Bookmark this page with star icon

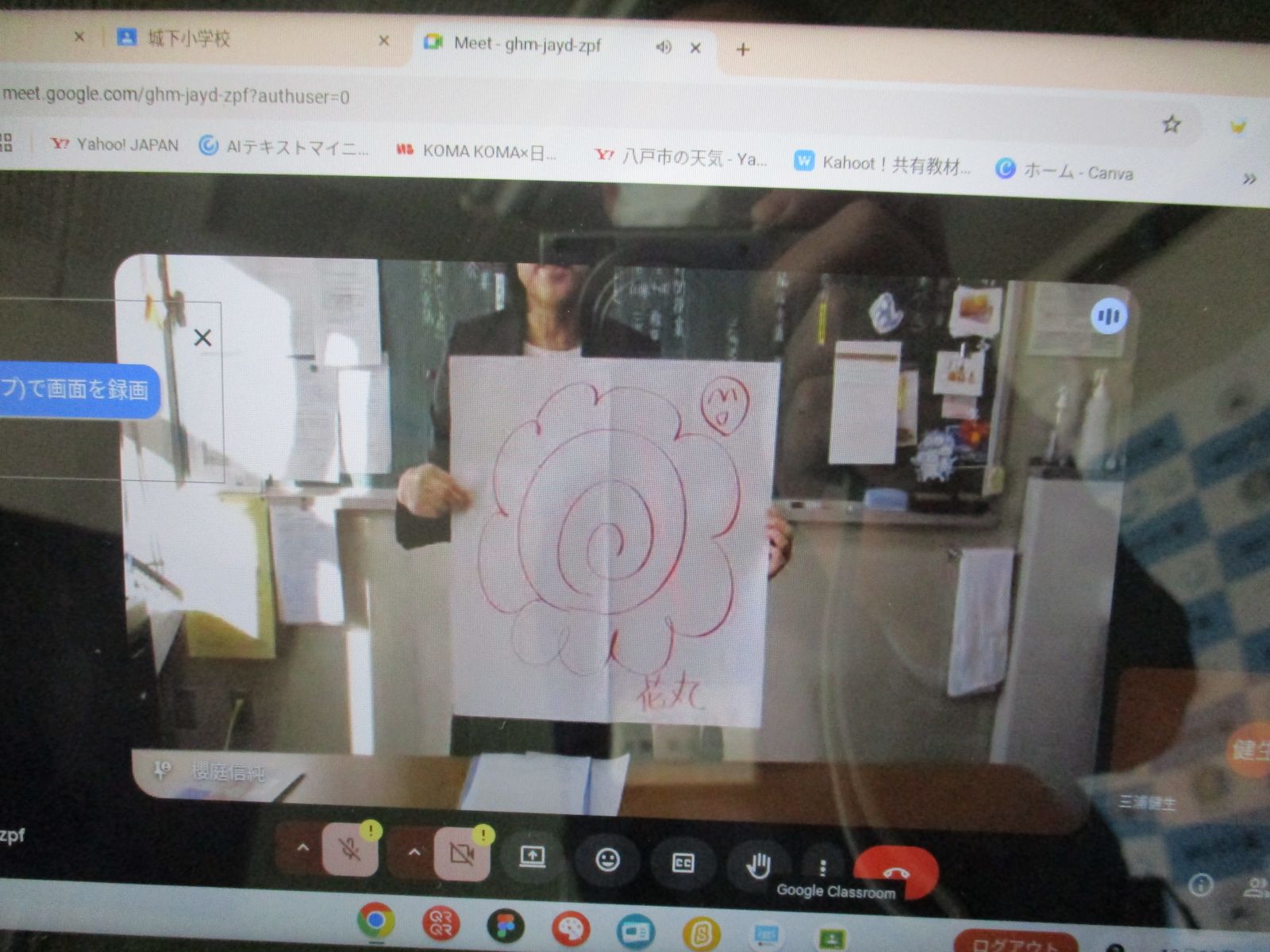[x=1171, y=124]
